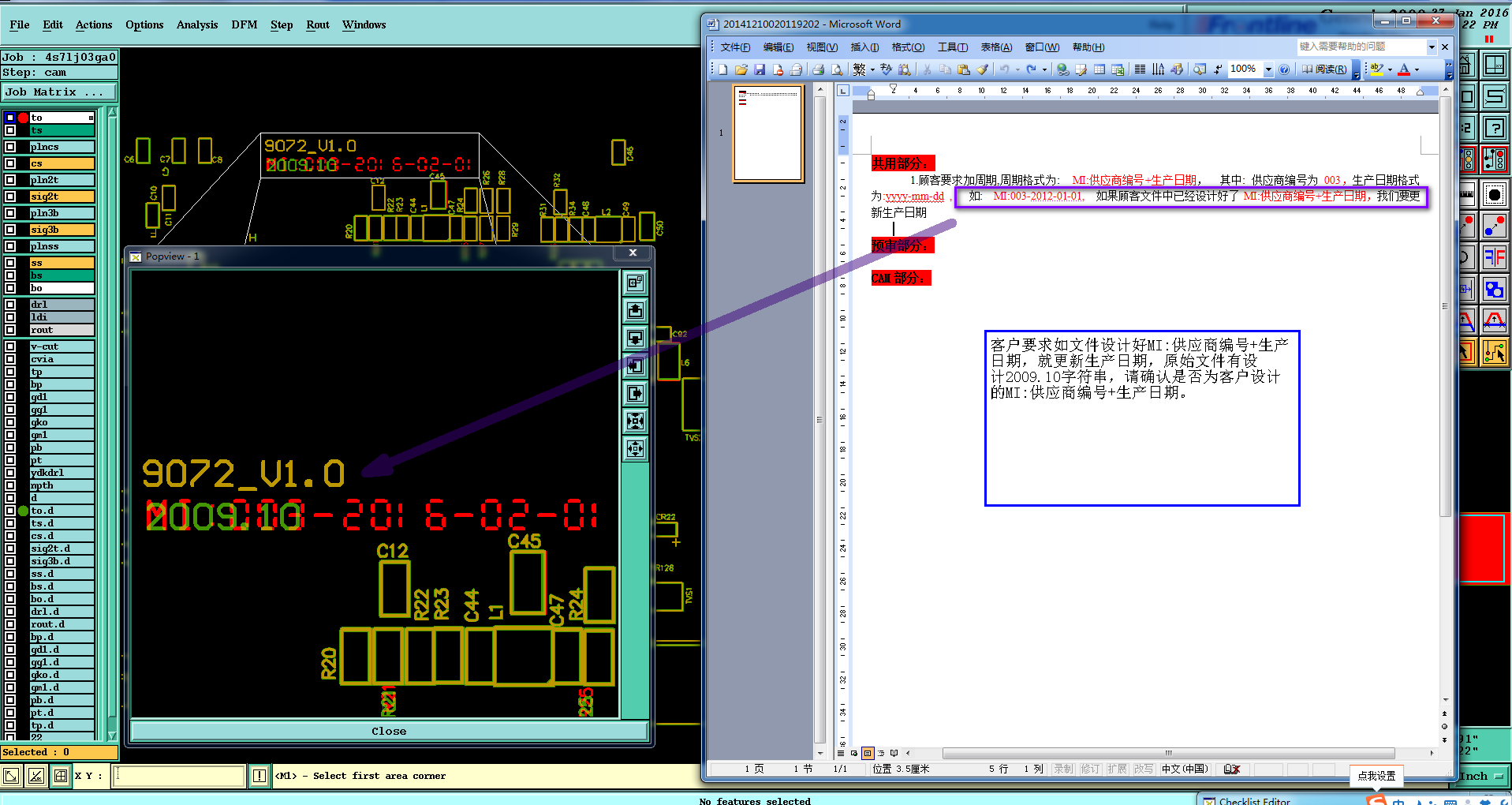
Task: Click the New document icon in Word toolbar
Action: pyautogui.click(x=722, y=69)
